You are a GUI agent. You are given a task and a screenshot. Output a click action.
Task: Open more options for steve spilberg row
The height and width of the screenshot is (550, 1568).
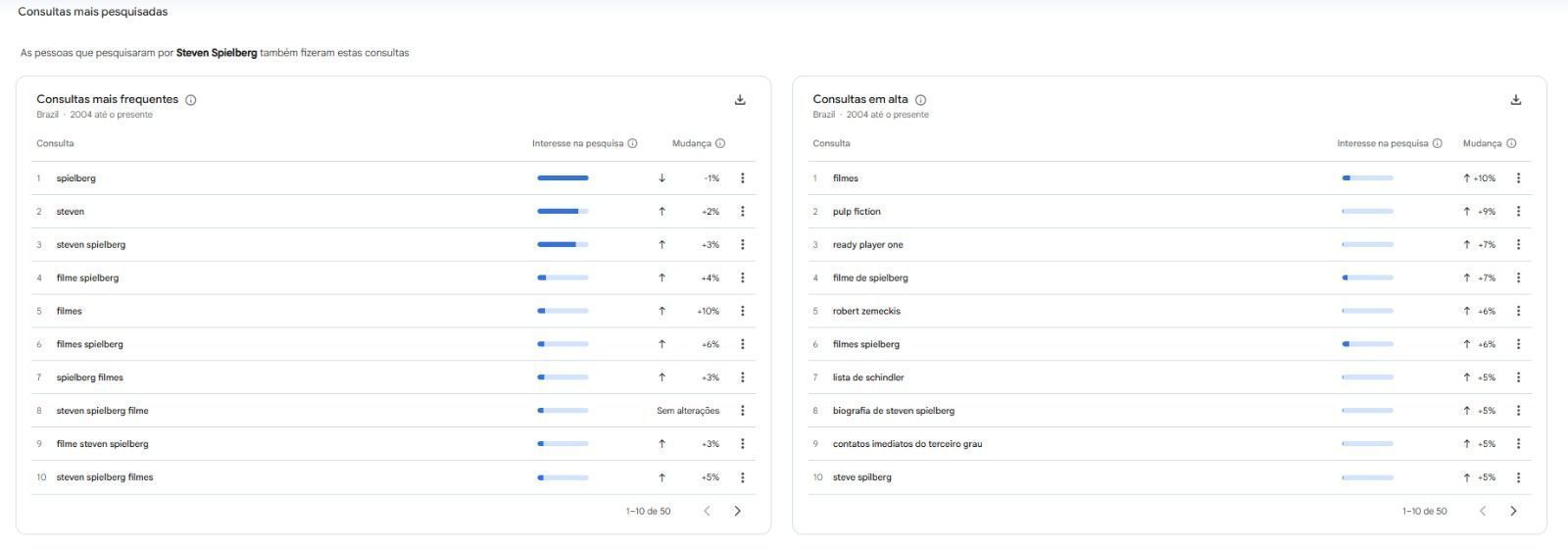(1518, 477)
